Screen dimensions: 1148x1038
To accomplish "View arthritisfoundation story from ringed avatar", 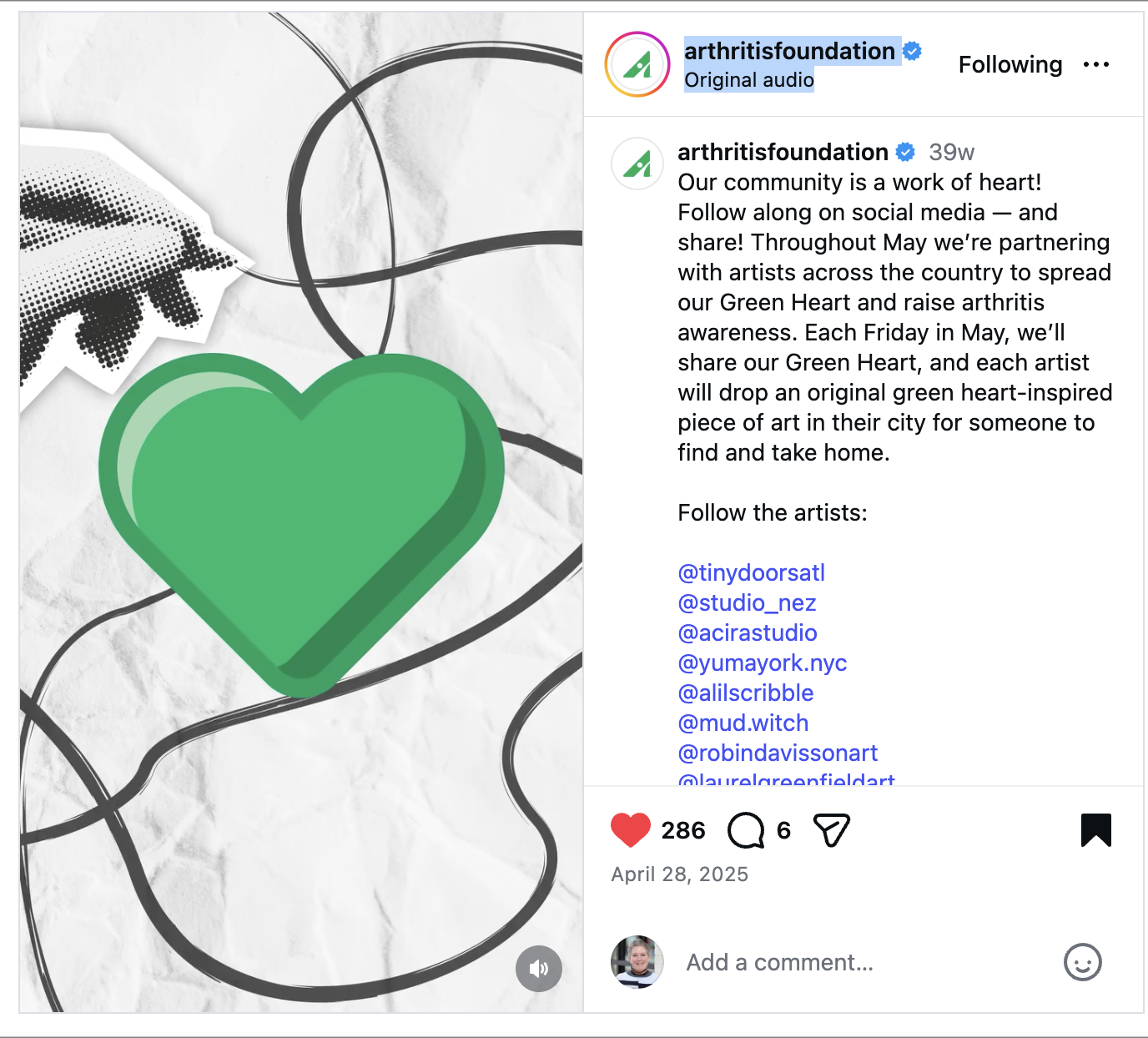I will click(x=637, y=64).
